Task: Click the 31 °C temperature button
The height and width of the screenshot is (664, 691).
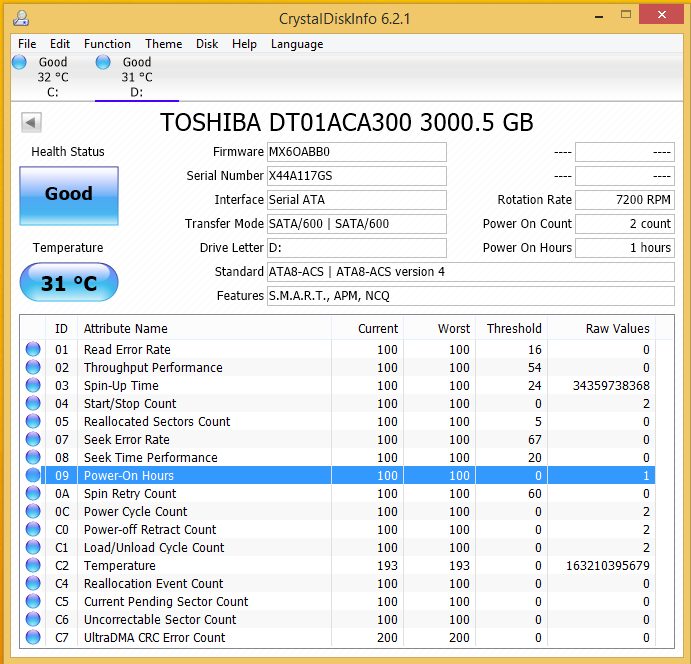Action: tap(69, 284)
